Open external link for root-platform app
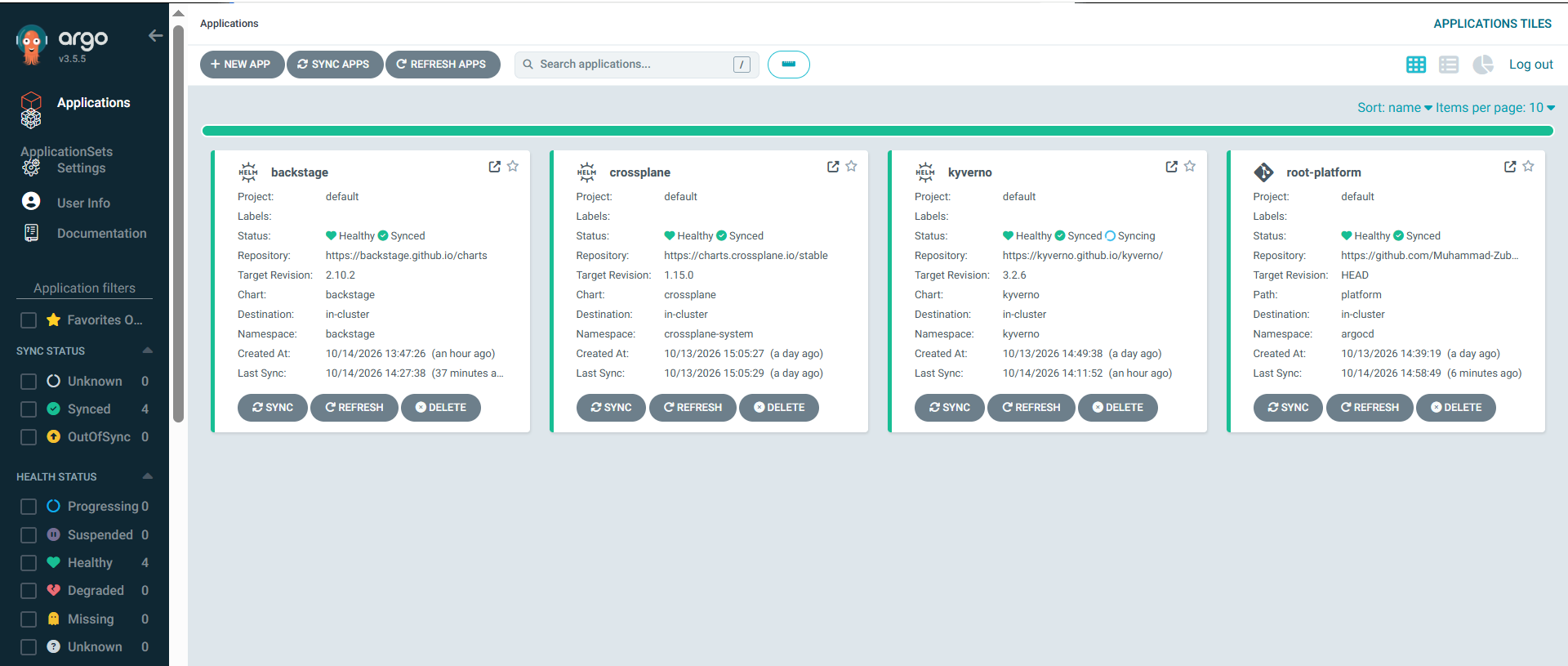The height and width of the screenshot is (666, 1568). (1510, 167)
